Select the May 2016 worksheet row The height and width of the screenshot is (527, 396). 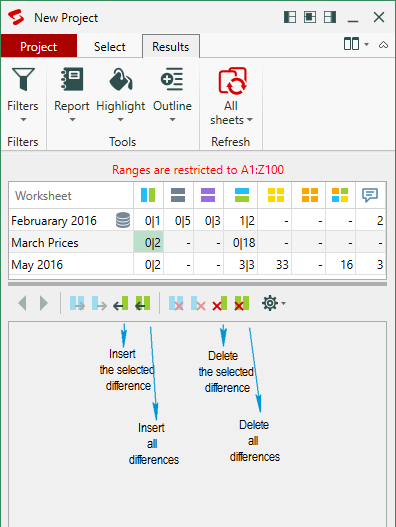click(x=197, y=265)
